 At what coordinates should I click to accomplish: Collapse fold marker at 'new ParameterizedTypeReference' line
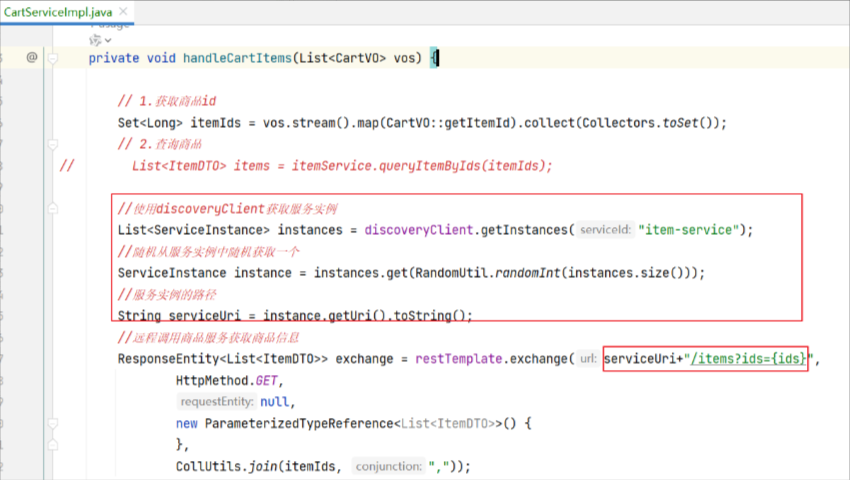pyautogui.click(x=53, y=423)
